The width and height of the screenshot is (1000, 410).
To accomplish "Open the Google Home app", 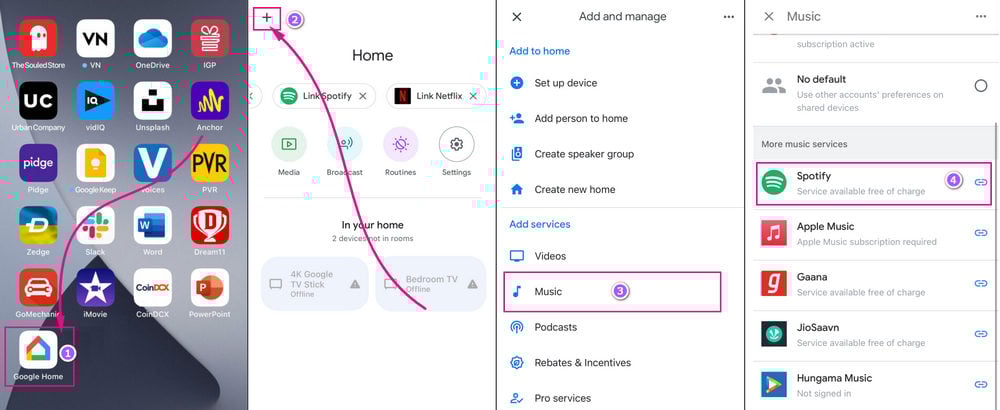I will pos(38,349).
